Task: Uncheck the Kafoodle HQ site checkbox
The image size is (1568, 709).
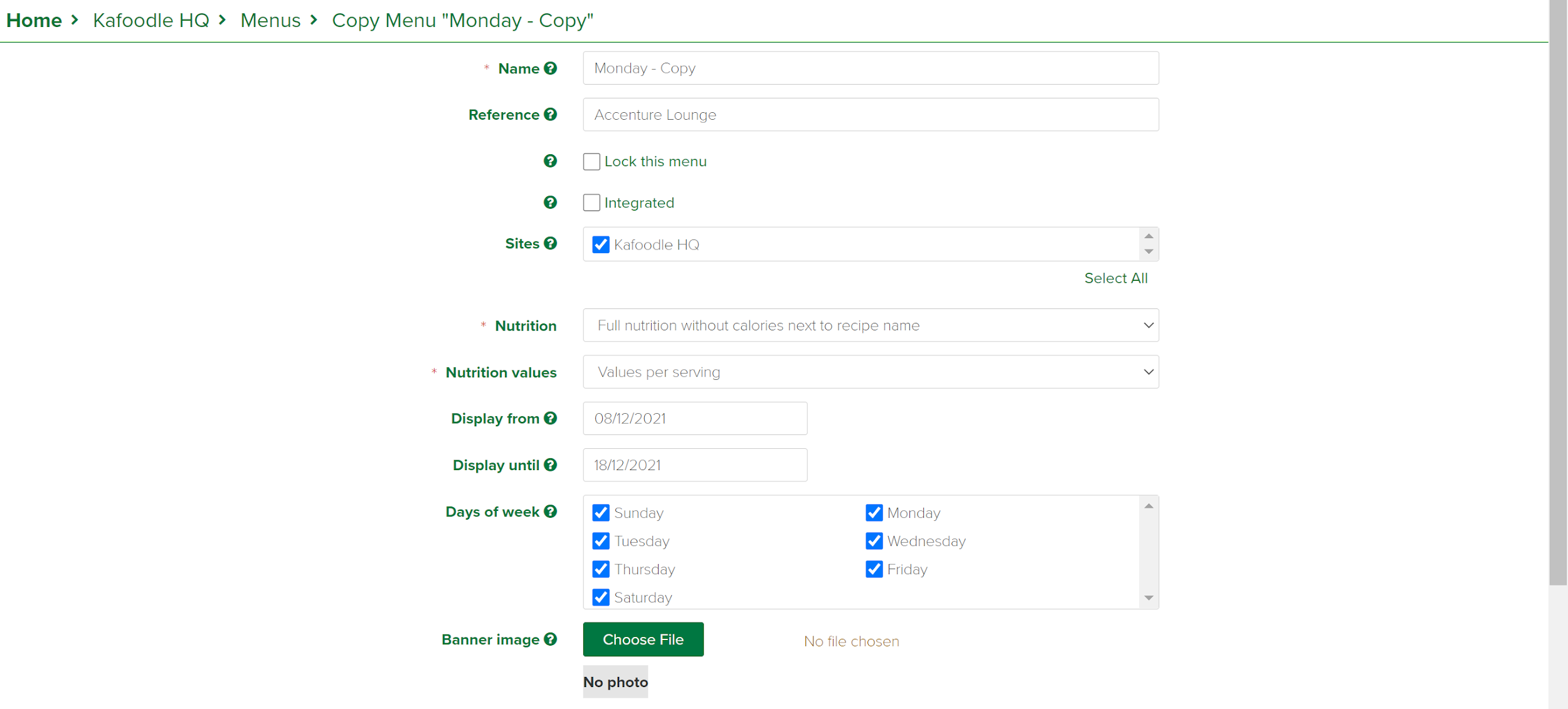Action: (601, 244)
